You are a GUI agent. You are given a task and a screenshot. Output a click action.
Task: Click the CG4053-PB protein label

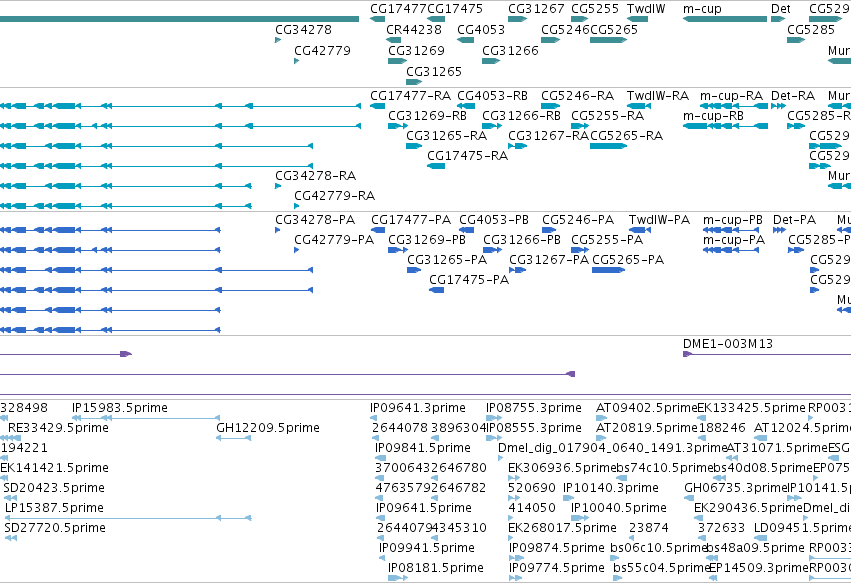[494, 220]
